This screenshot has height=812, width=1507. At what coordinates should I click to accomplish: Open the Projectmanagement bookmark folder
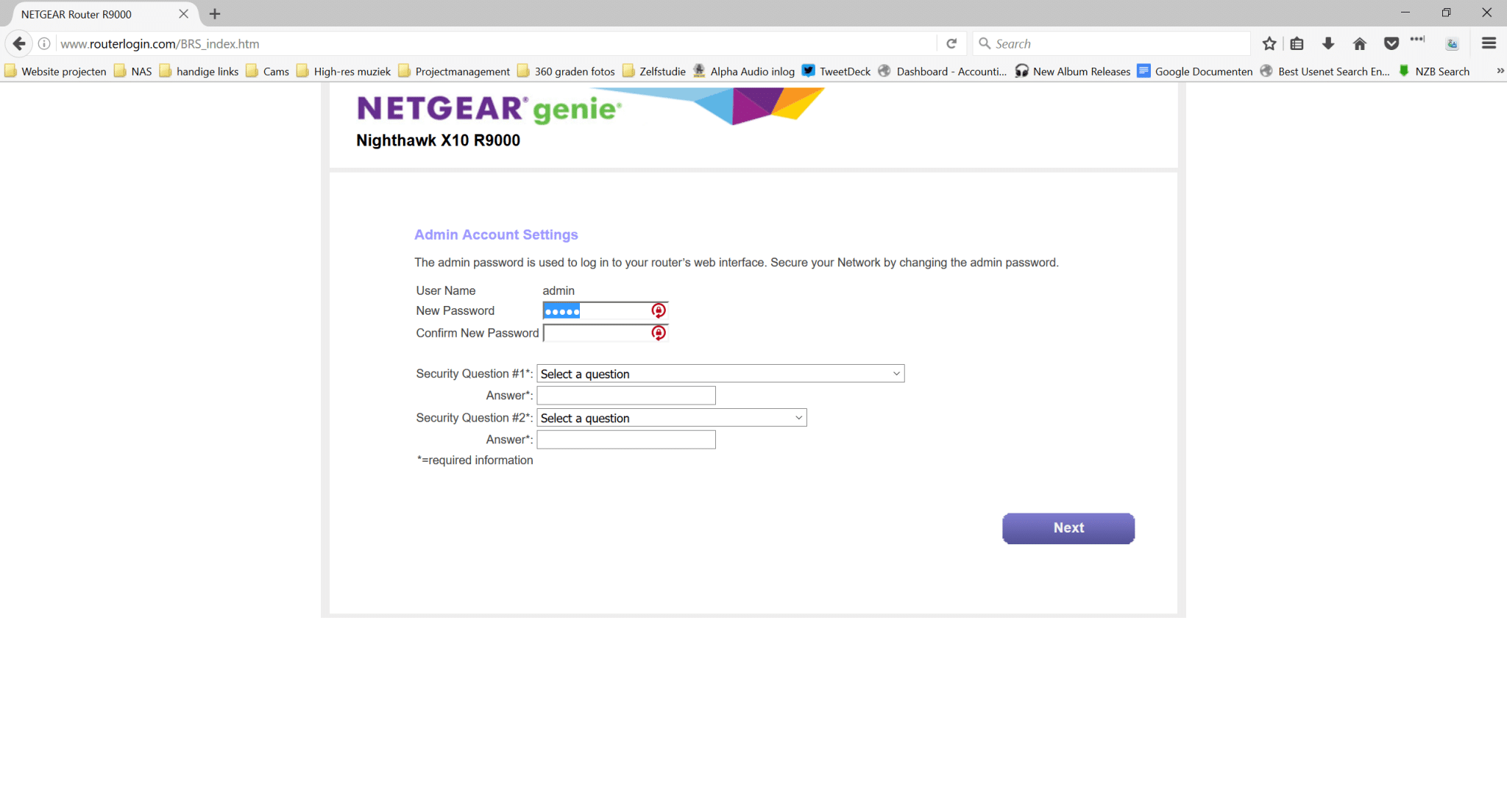454,71
